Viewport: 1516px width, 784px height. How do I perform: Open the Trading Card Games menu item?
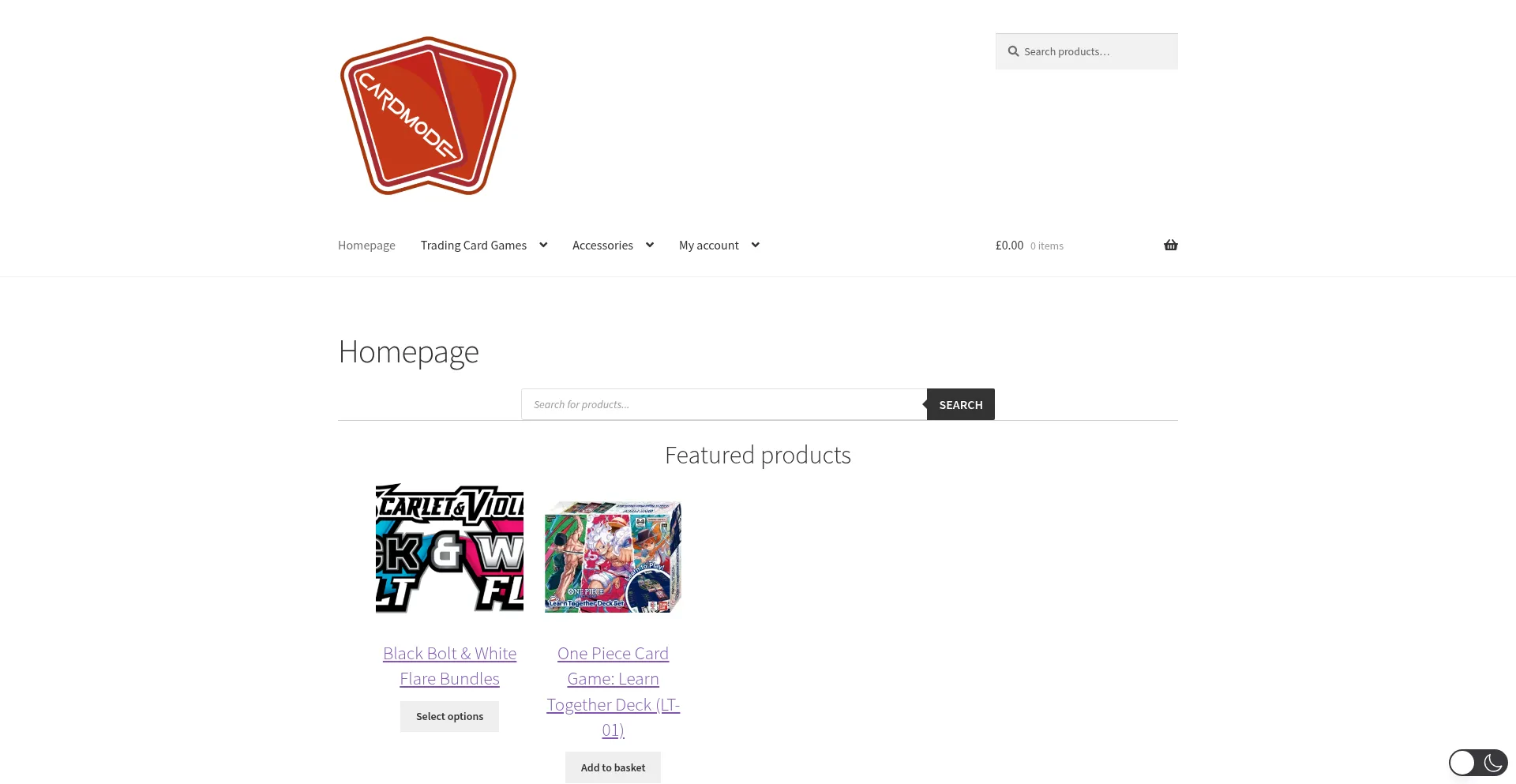tap(474, 246)
